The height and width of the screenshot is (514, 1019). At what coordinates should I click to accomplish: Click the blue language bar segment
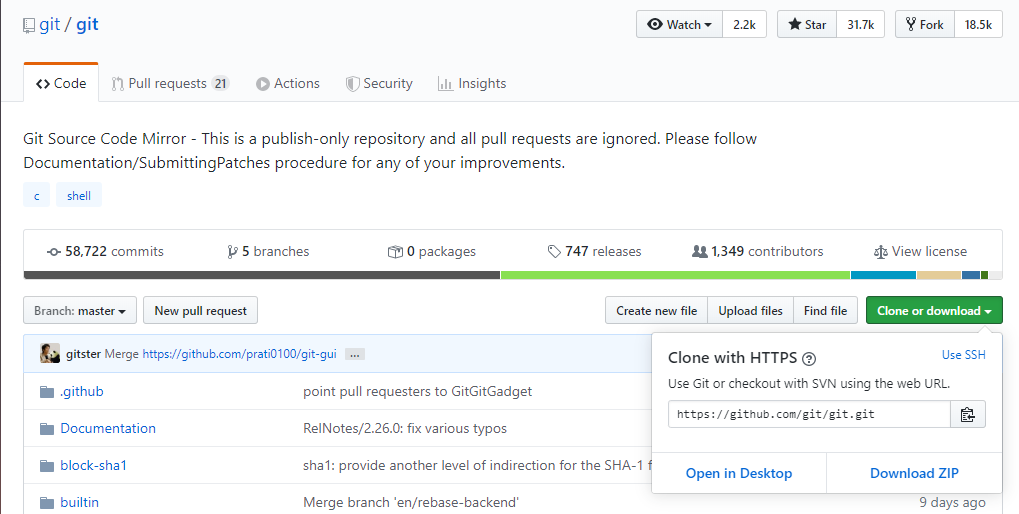pos(883,276)
